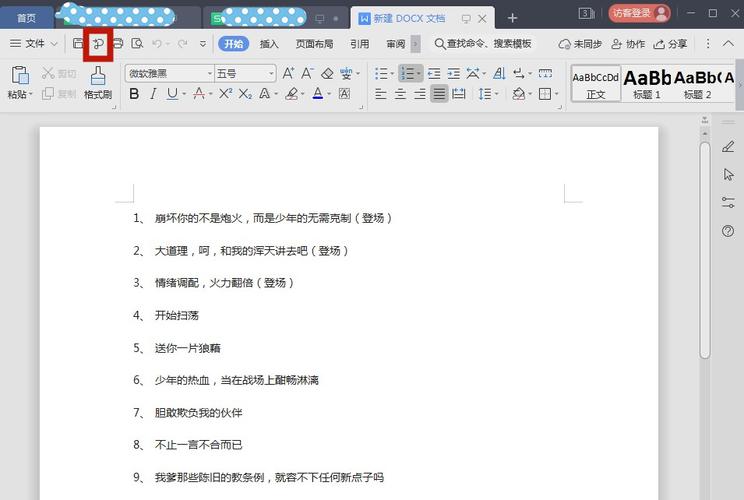Screen dimensions: 744x500
Task: Click the 查找命令、搜索模板 search box
Action: point(483,44)
